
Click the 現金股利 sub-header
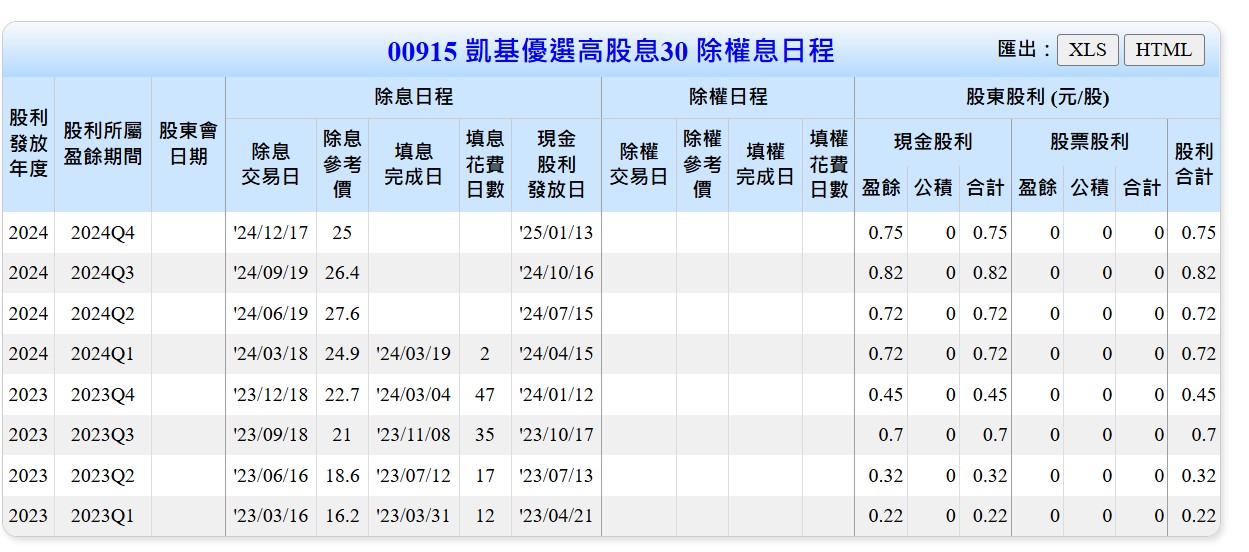point(933,142)
